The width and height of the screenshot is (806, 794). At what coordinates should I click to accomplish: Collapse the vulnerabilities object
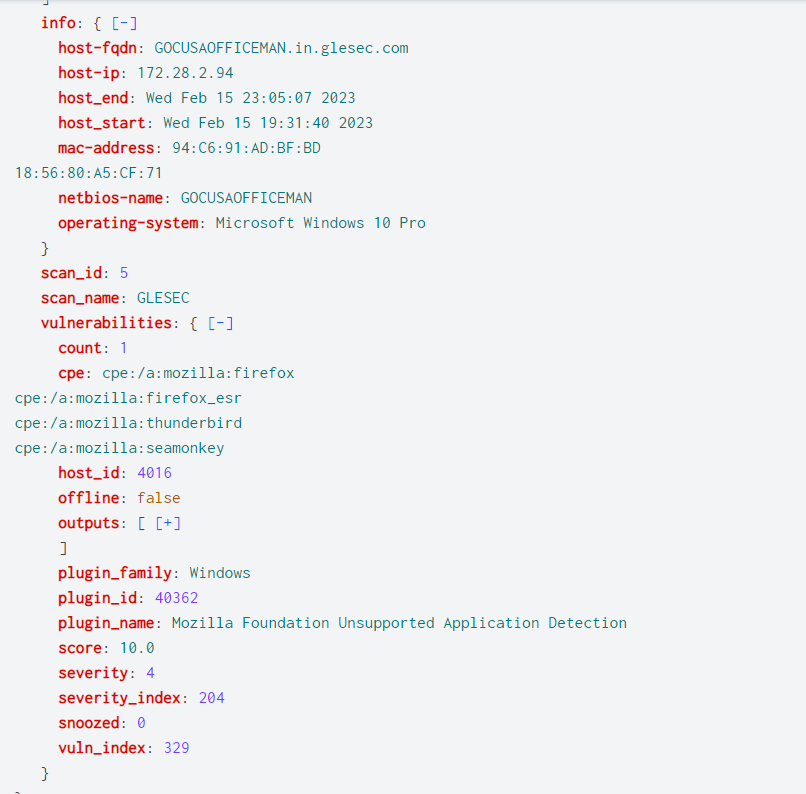click(221, 323)
